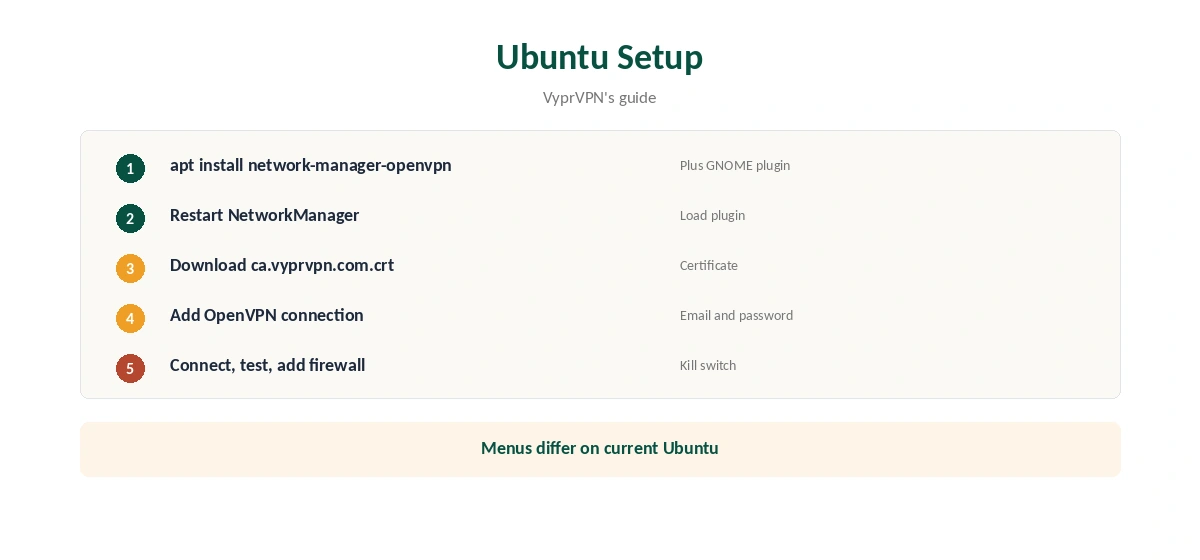Click the 'Certificate' note
This screenshot has width=1200, height=560.
point(709,265)
